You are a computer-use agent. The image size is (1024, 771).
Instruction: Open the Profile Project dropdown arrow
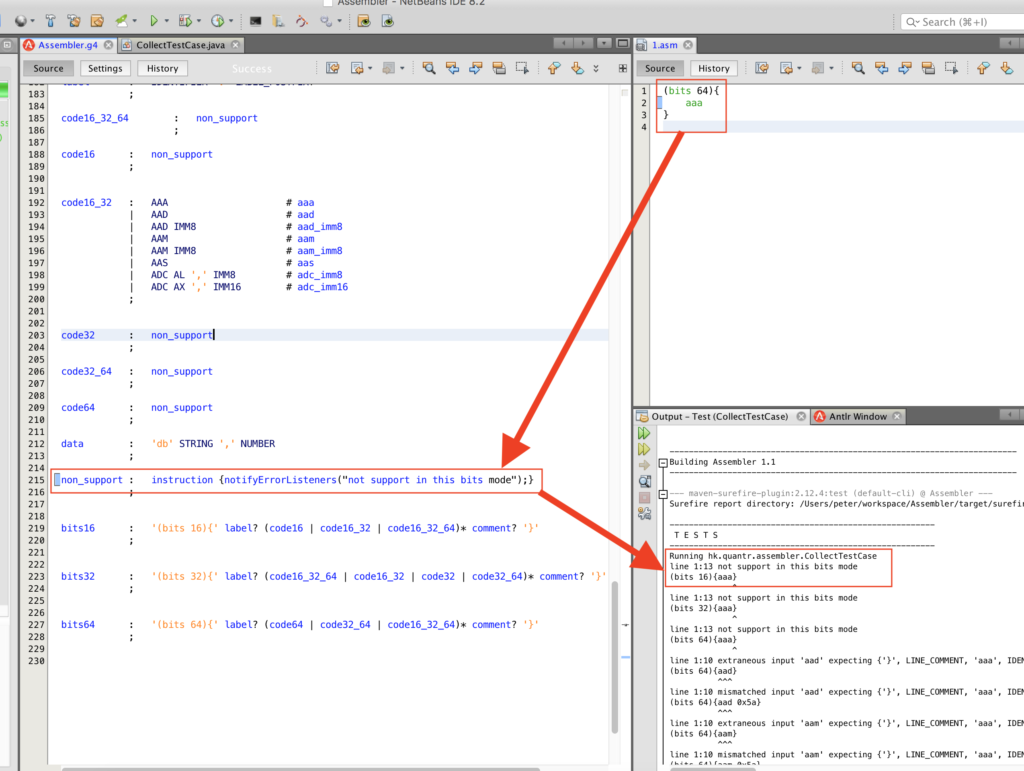pos(231,22)
